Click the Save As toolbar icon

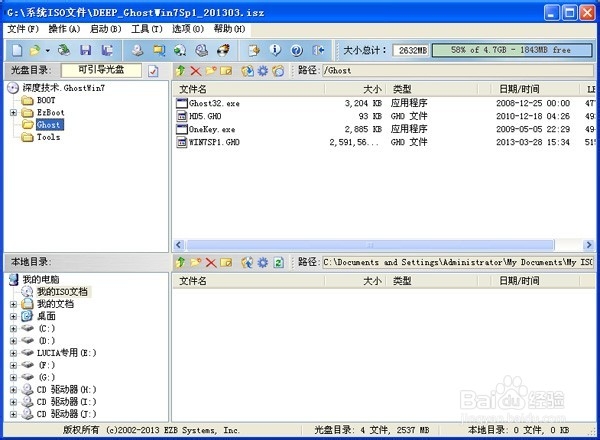(x=107, y=50)
